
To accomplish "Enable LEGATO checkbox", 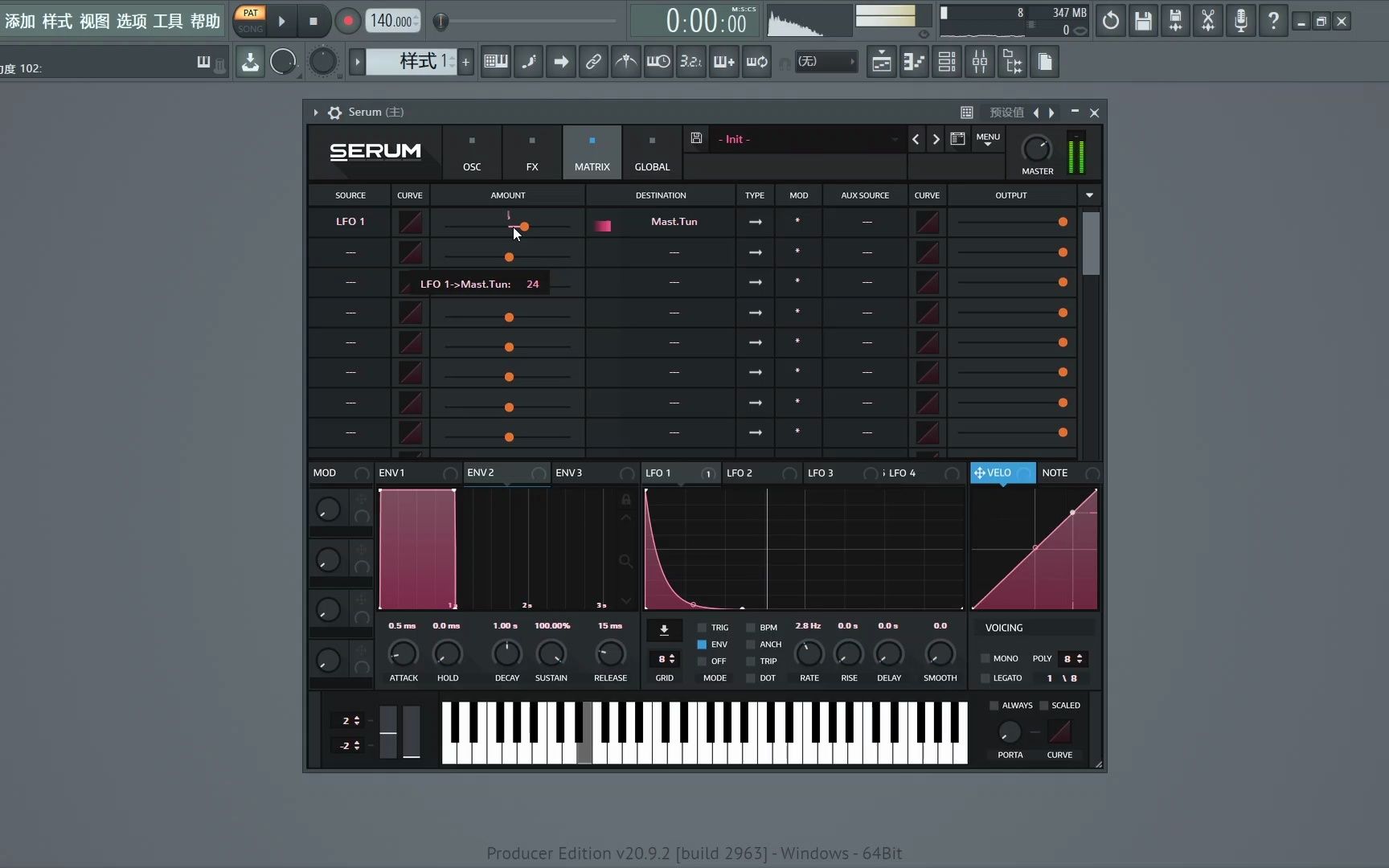I will (x=985, y=678).
